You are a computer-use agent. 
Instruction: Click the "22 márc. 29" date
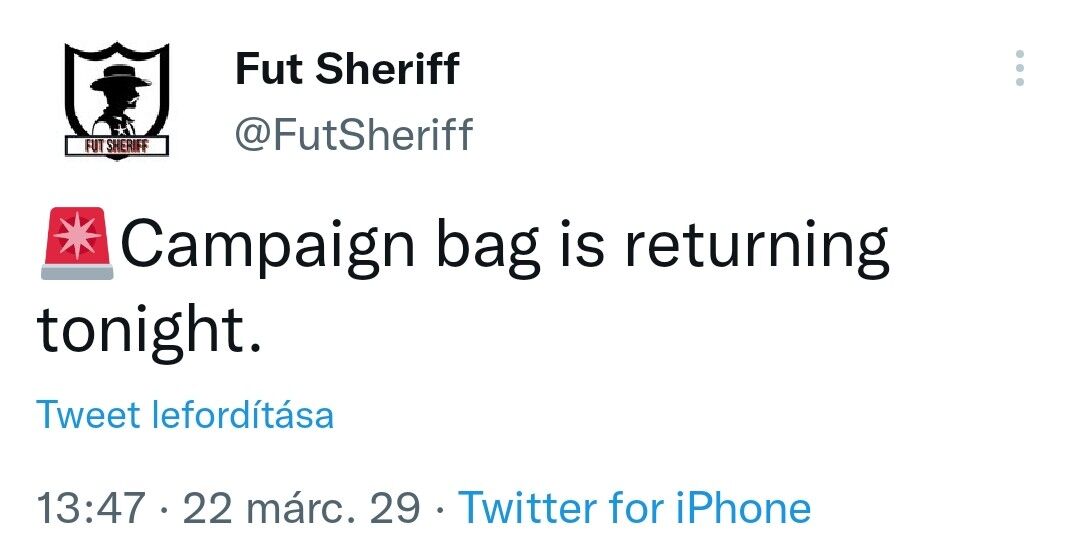click(302, 507)
